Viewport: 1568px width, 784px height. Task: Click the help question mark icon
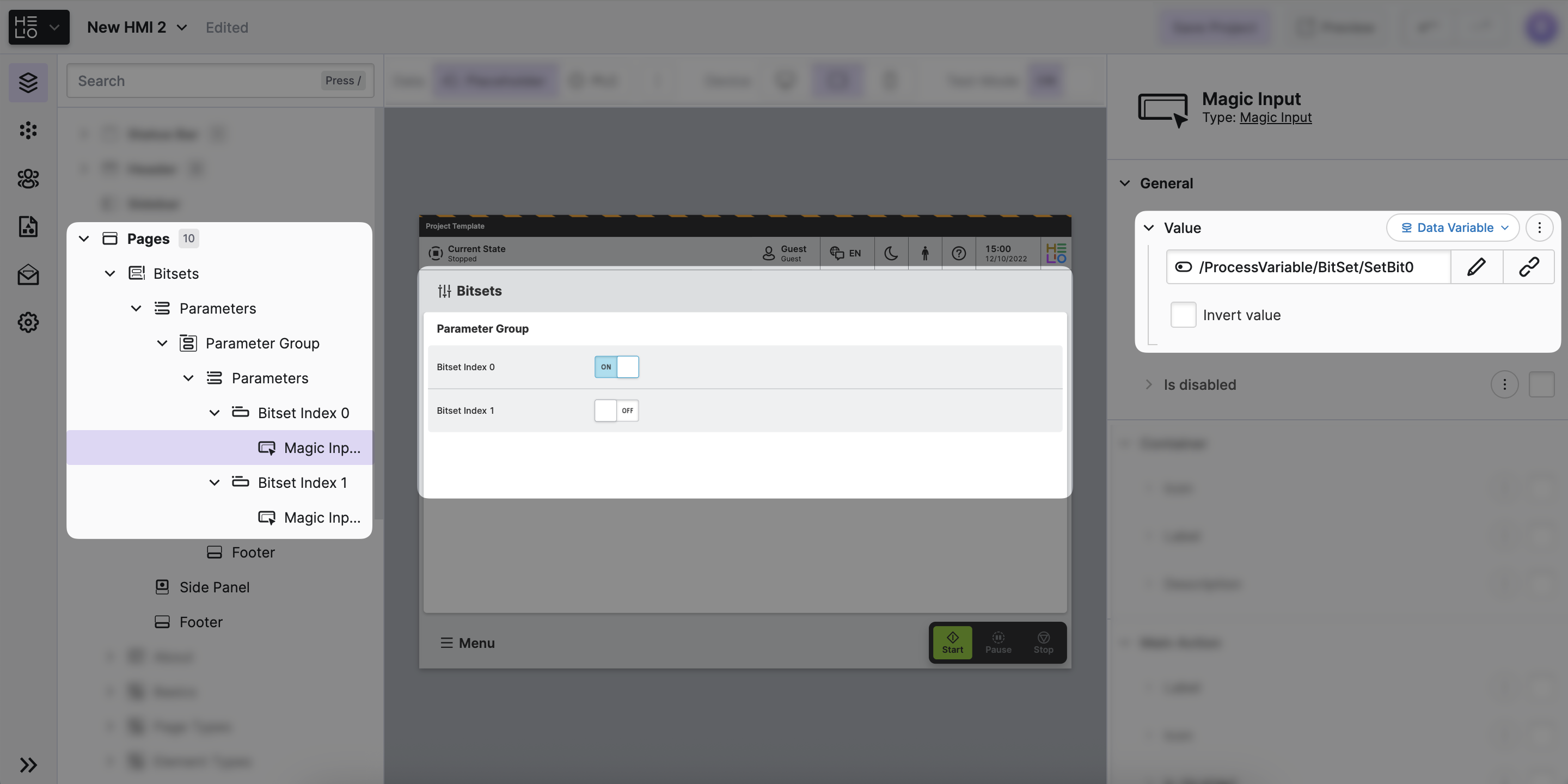tap(958, 253)
